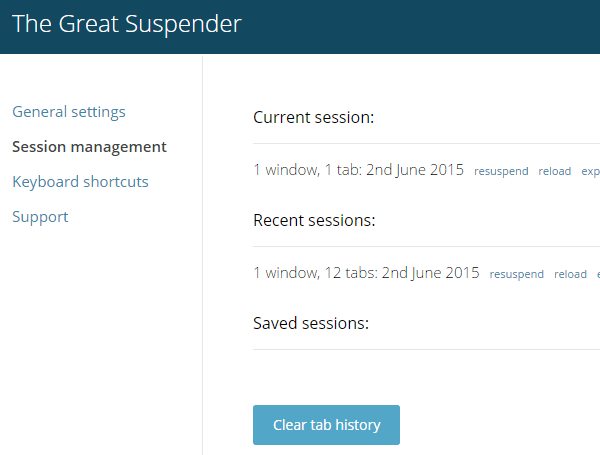Open the General settings page

(69, 112)
